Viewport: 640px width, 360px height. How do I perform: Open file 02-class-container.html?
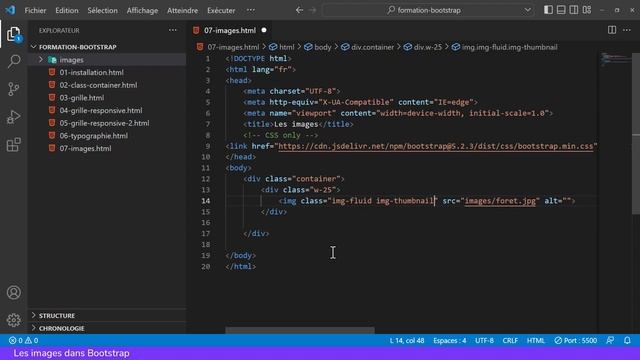coord(98,85)
